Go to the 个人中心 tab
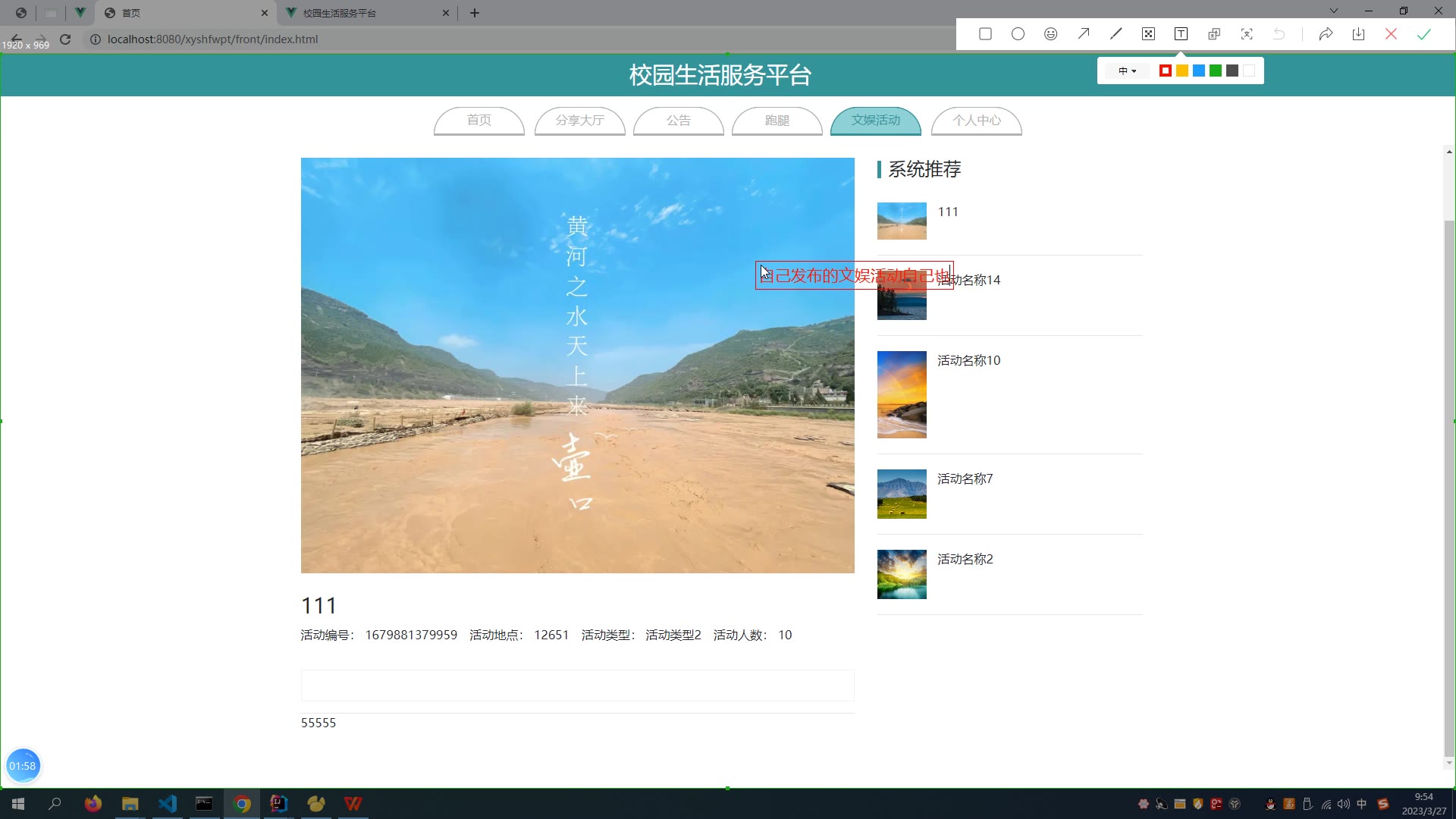 [x=976, y=121]
